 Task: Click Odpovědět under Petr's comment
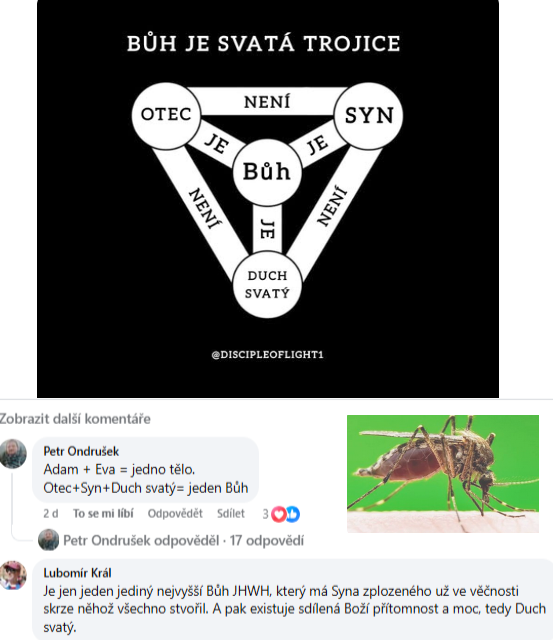click(175, 513)
